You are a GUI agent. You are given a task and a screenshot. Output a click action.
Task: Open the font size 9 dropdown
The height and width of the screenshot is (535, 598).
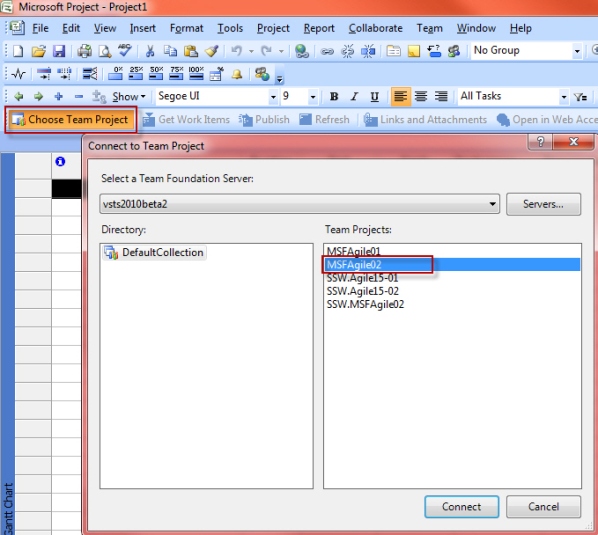pyautogui.click(x=313, y=97)
